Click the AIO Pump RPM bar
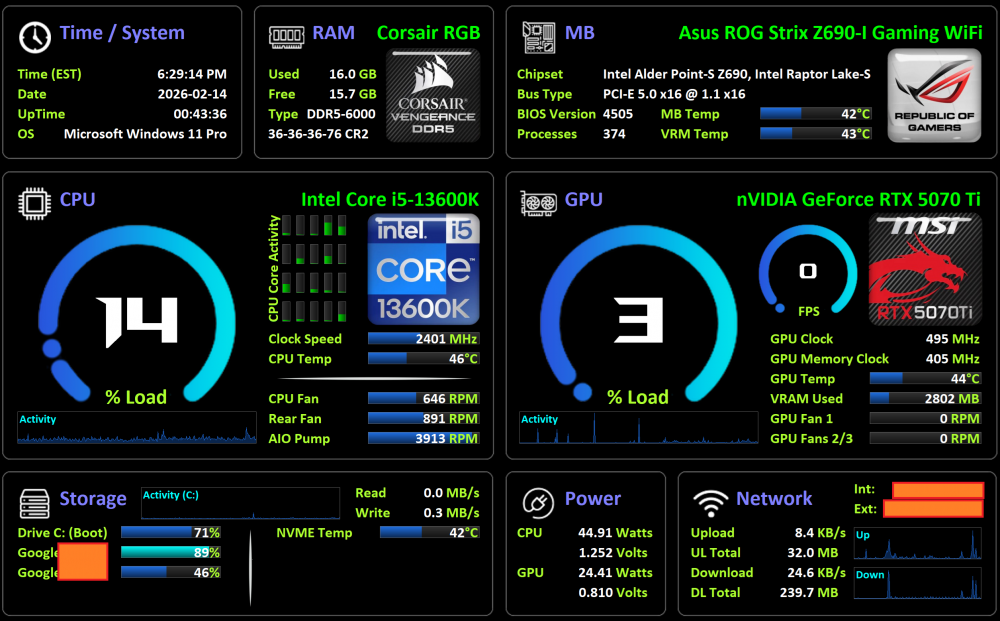 click(x=423, y=439)
